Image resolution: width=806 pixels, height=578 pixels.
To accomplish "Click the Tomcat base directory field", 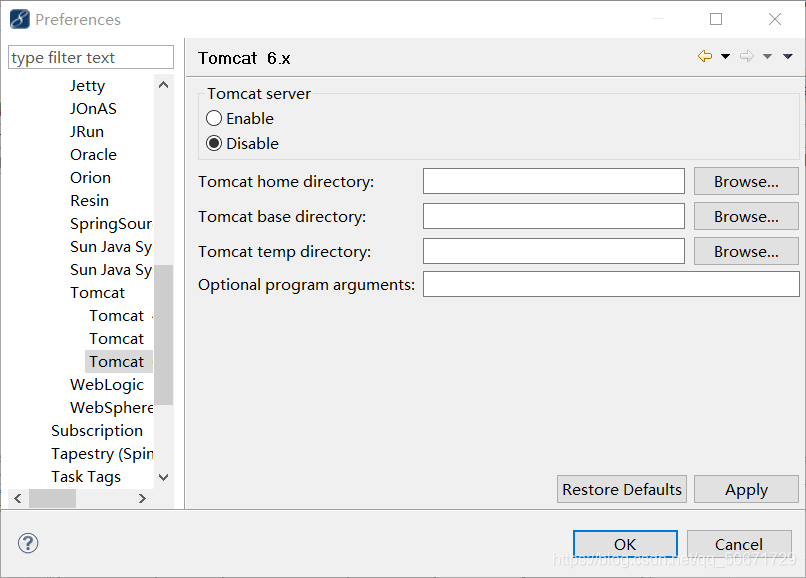I will pyautogui.click(x=554, y=216).
